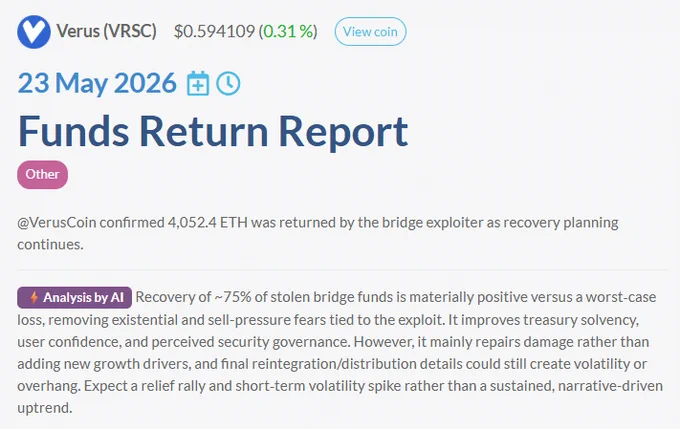Click the blue Verus checkmark logo

coord(34,32)
